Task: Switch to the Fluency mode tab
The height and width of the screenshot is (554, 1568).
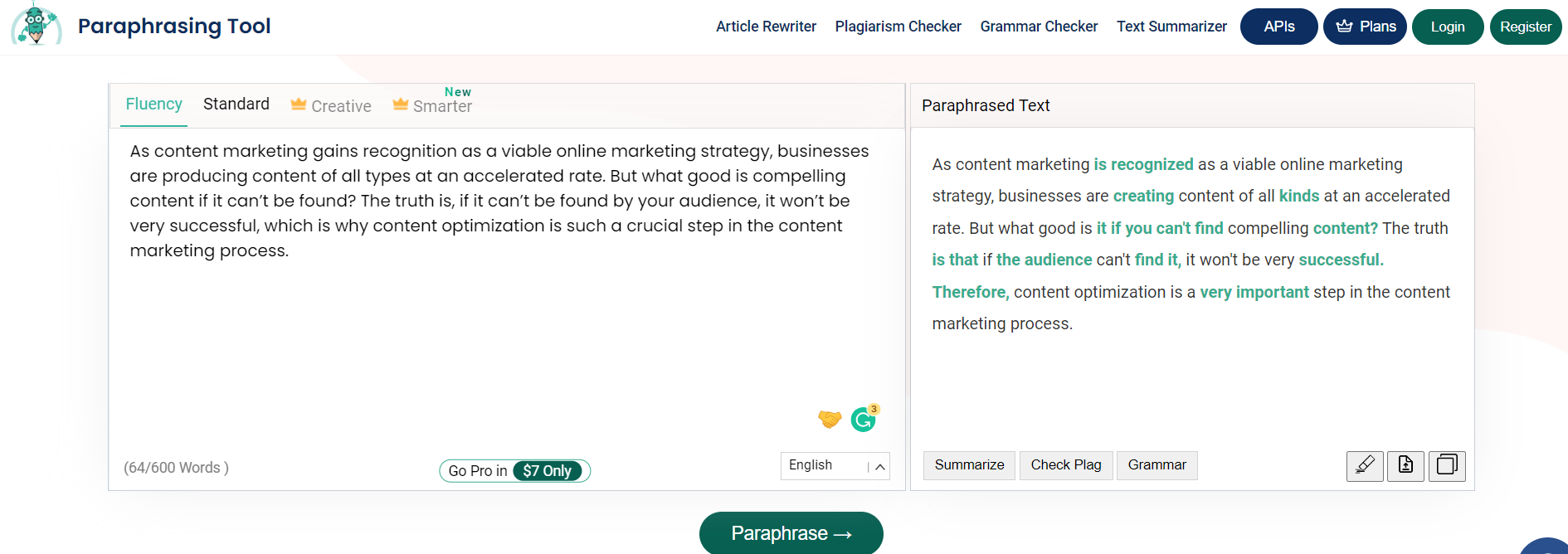Action: pos(154,104)
